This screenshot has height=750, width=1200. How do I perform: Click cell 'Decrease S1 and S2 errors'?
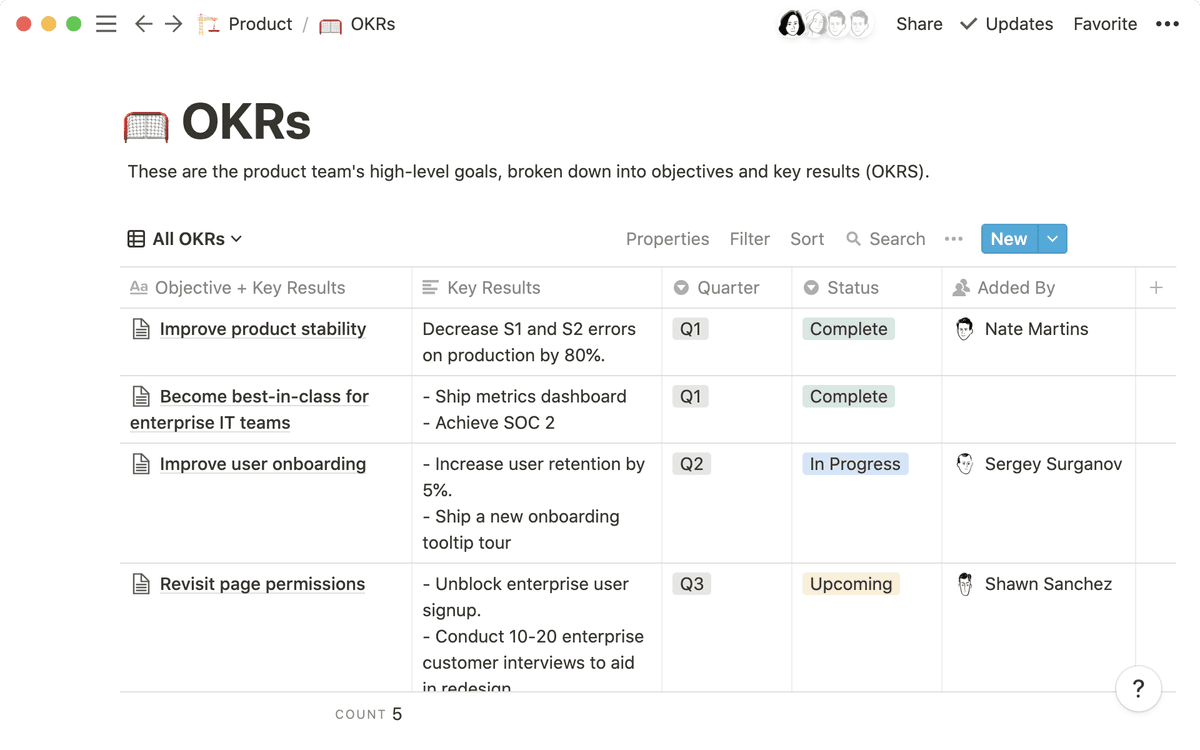(x=537, y=342)
